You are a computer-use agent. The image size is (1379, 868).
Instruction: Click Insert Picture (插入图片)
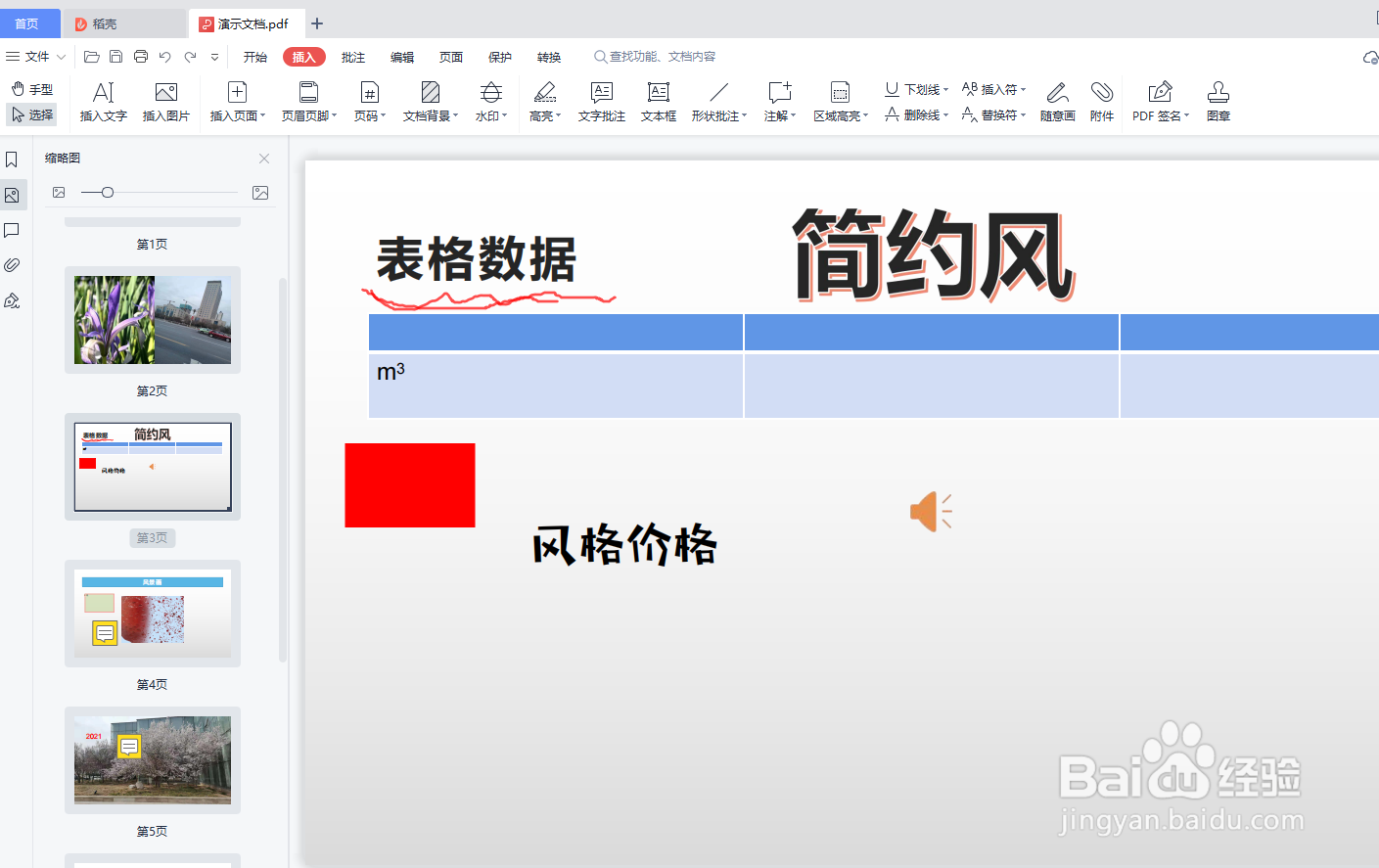166,102
